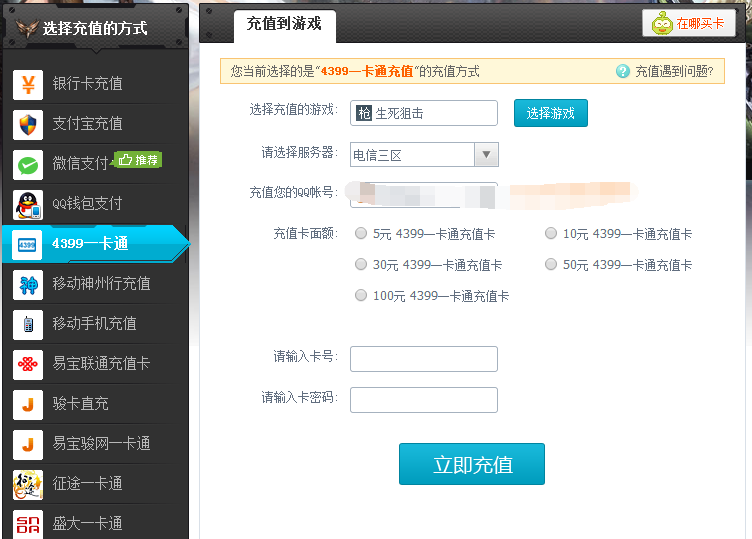Select 5元 4399一卡通充值卡 radio
The height and width of the screenshot is (539, 752).
click(x=361, y=234)
